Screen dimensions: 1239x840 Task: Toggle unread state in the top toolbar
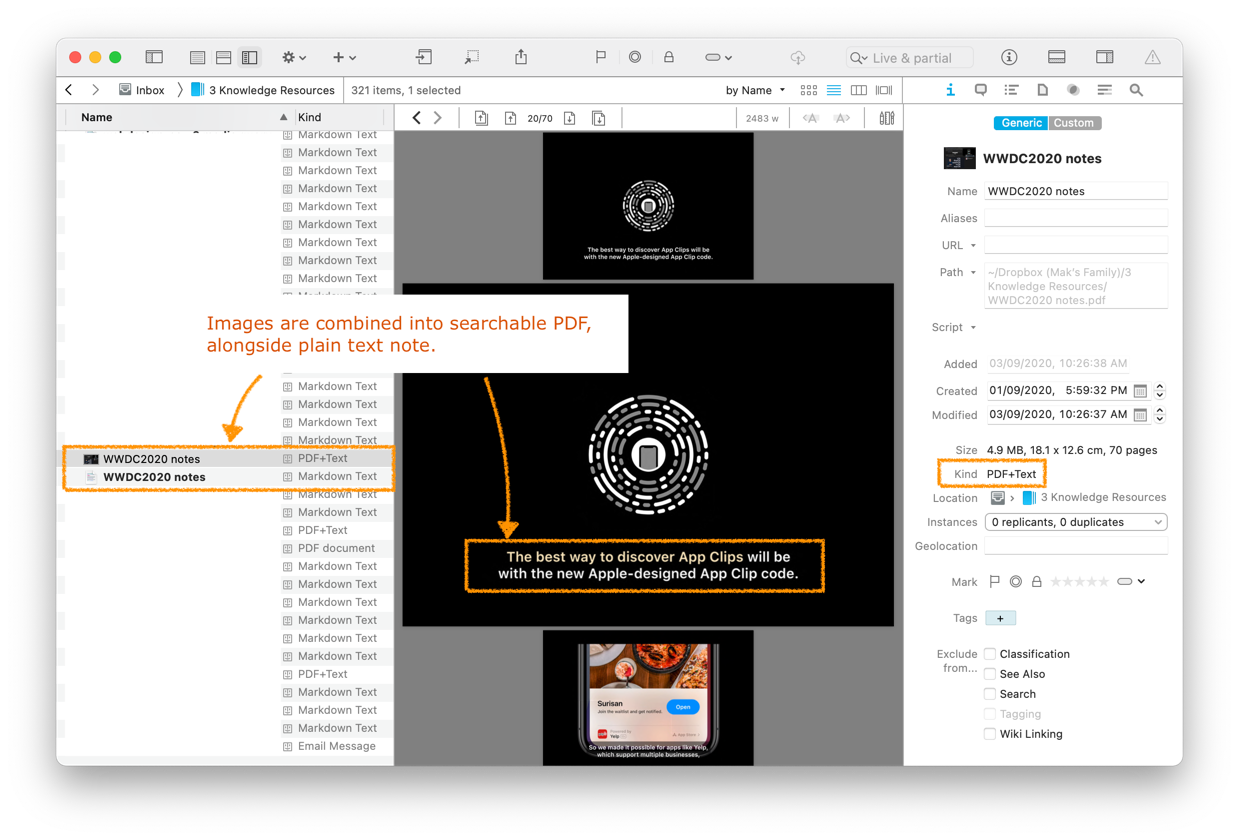pyautogui.click(x=635, y=57)
